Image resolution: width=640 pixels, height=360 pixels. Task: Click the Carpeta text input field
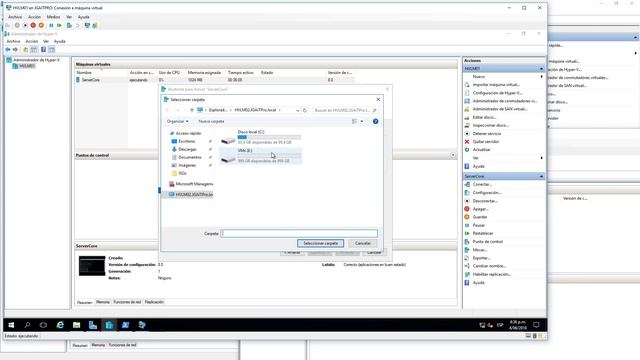[299, 233]
